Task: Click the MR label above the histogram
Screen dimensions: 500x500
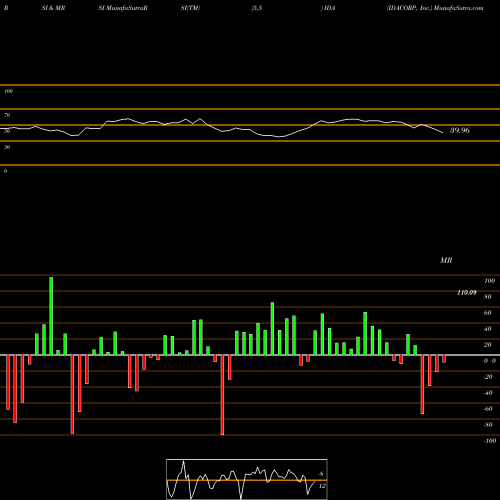Action: (446, 260)
